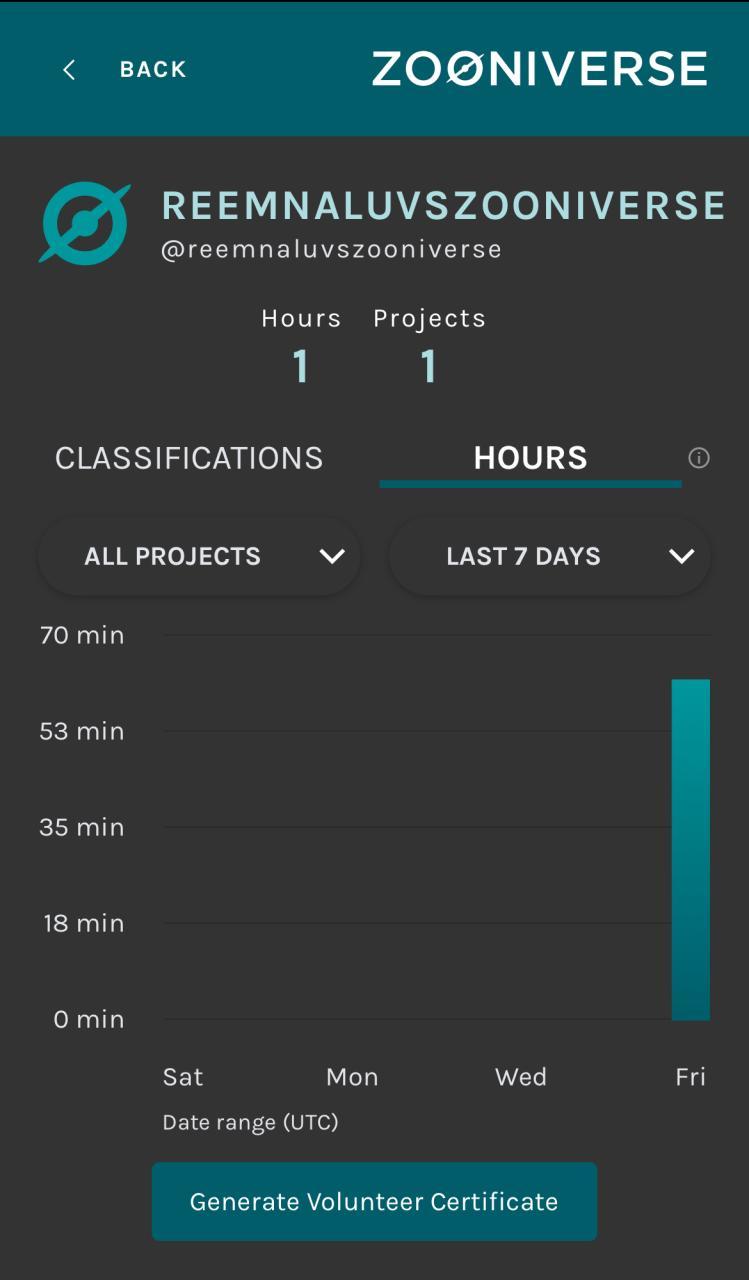Switch to the Classifications tab
The image size is (749, 1280).
tap(189, 458)
